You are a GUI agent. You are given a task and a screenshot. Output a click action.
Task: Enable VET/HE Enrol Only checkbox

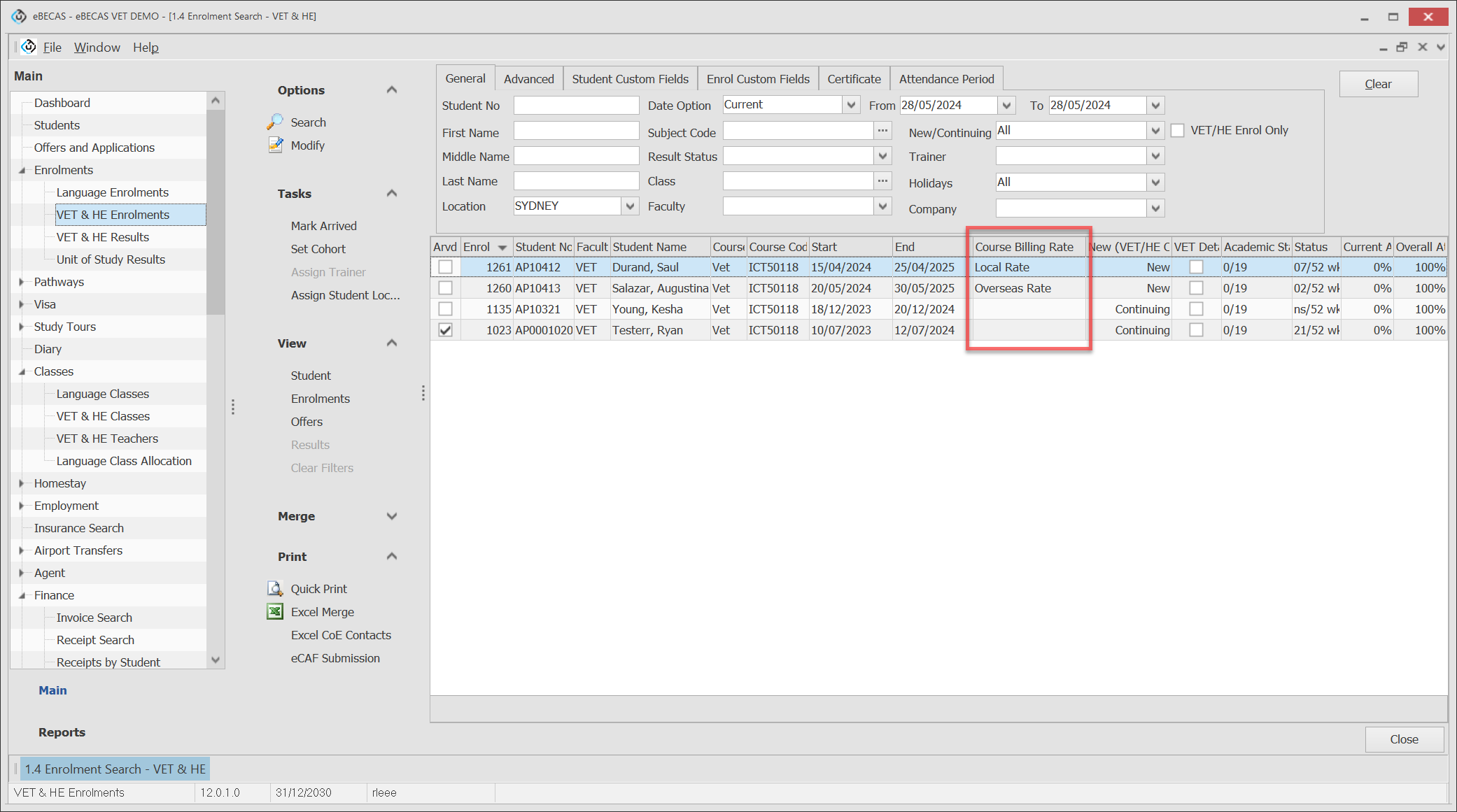1178,131
